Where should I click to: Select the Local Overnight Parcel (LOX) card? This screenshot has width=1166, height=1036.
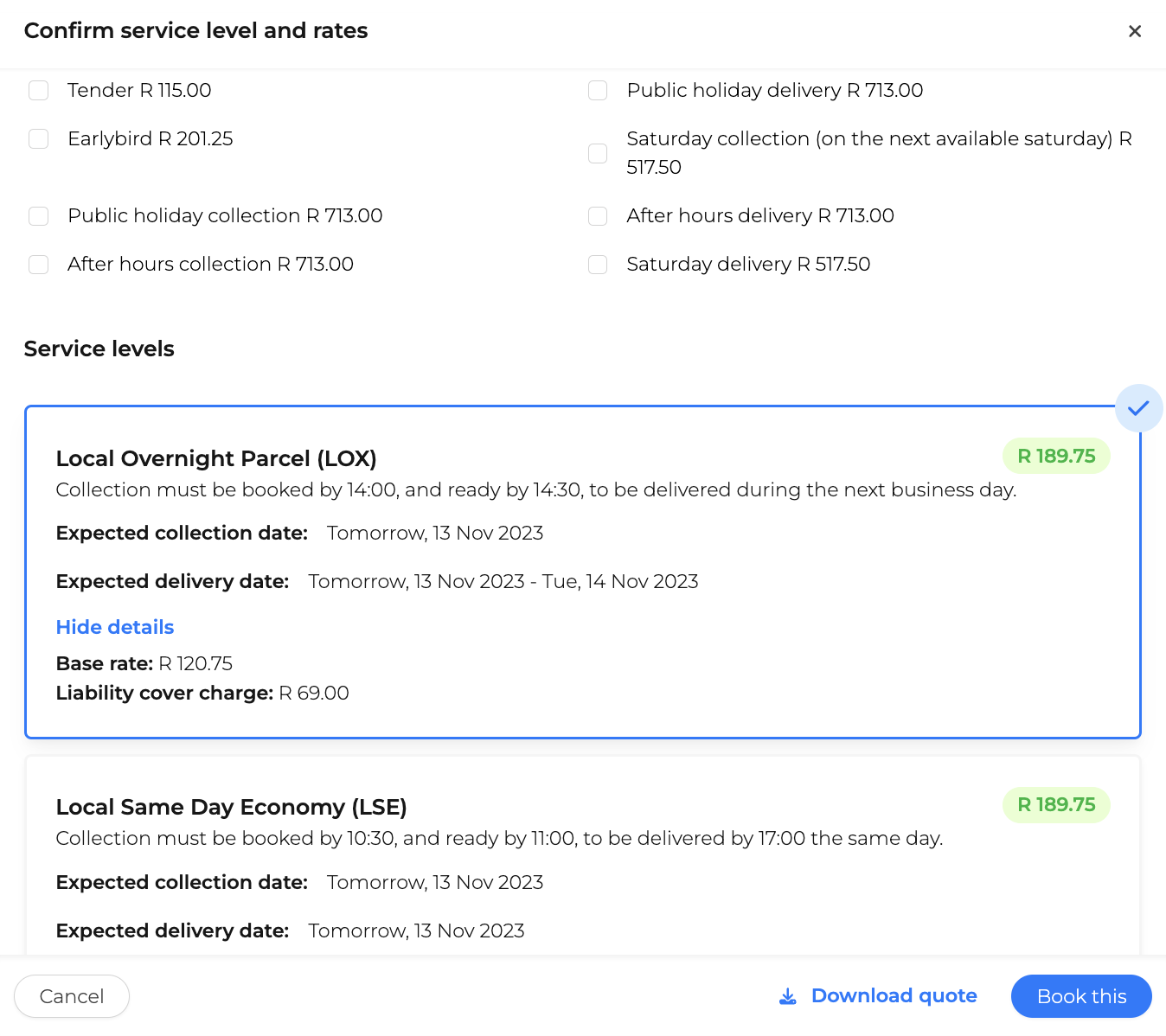[x=583, y=572]
